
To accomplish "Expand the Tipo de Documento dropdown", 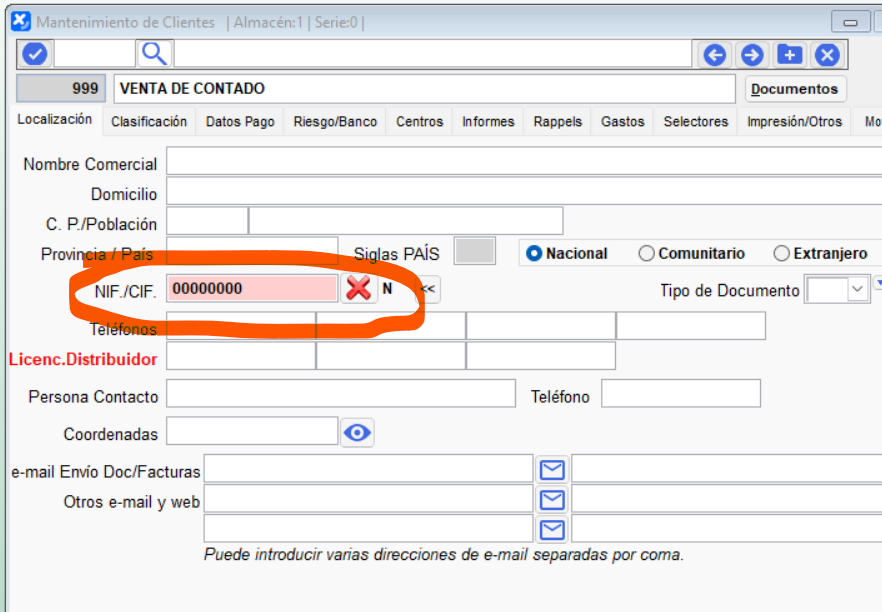I will click(x=857, y=290).
